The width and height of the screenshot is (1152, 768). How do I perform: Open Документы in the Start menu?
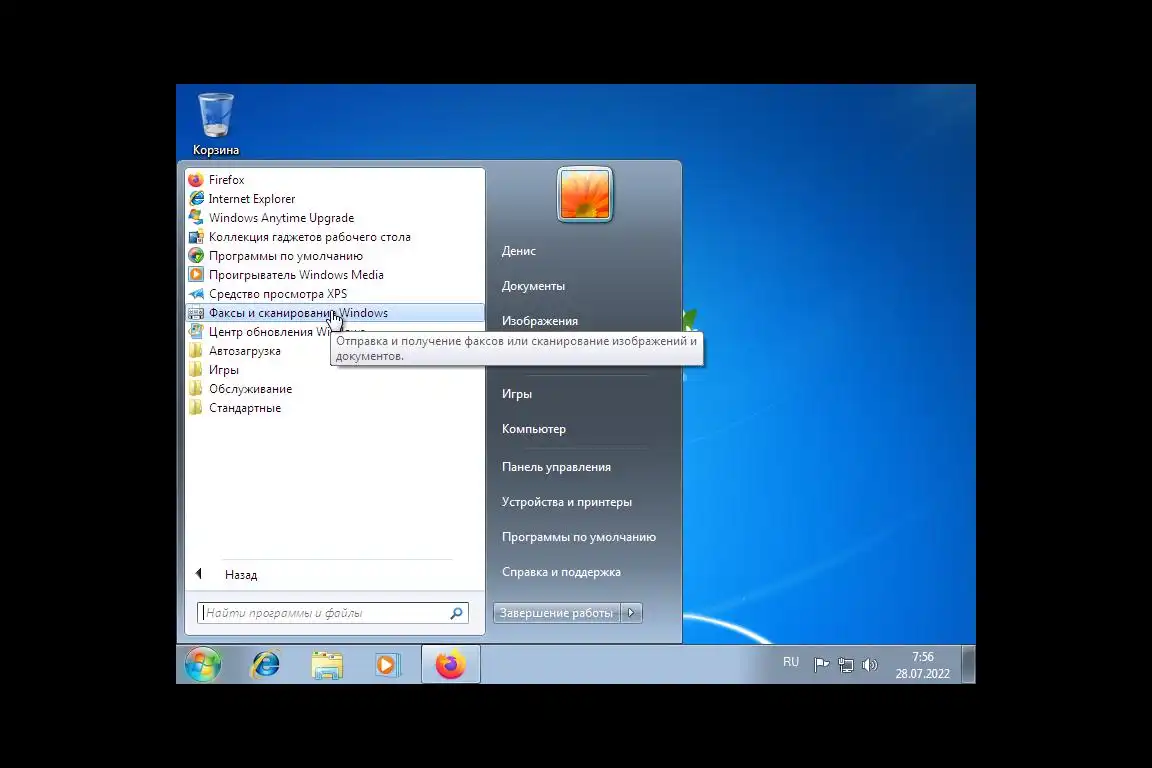click(x=533, y=286)
